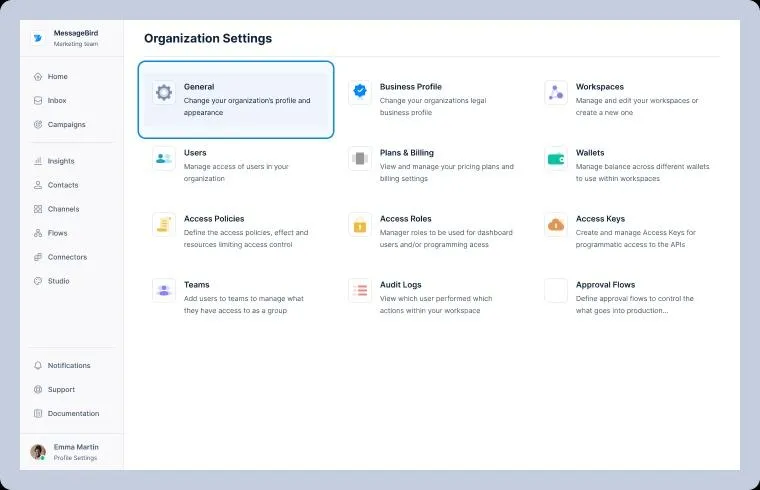The image size is (760, 490).
Task: Click the Access Roles padlock icon
Action: pos(360,224)
